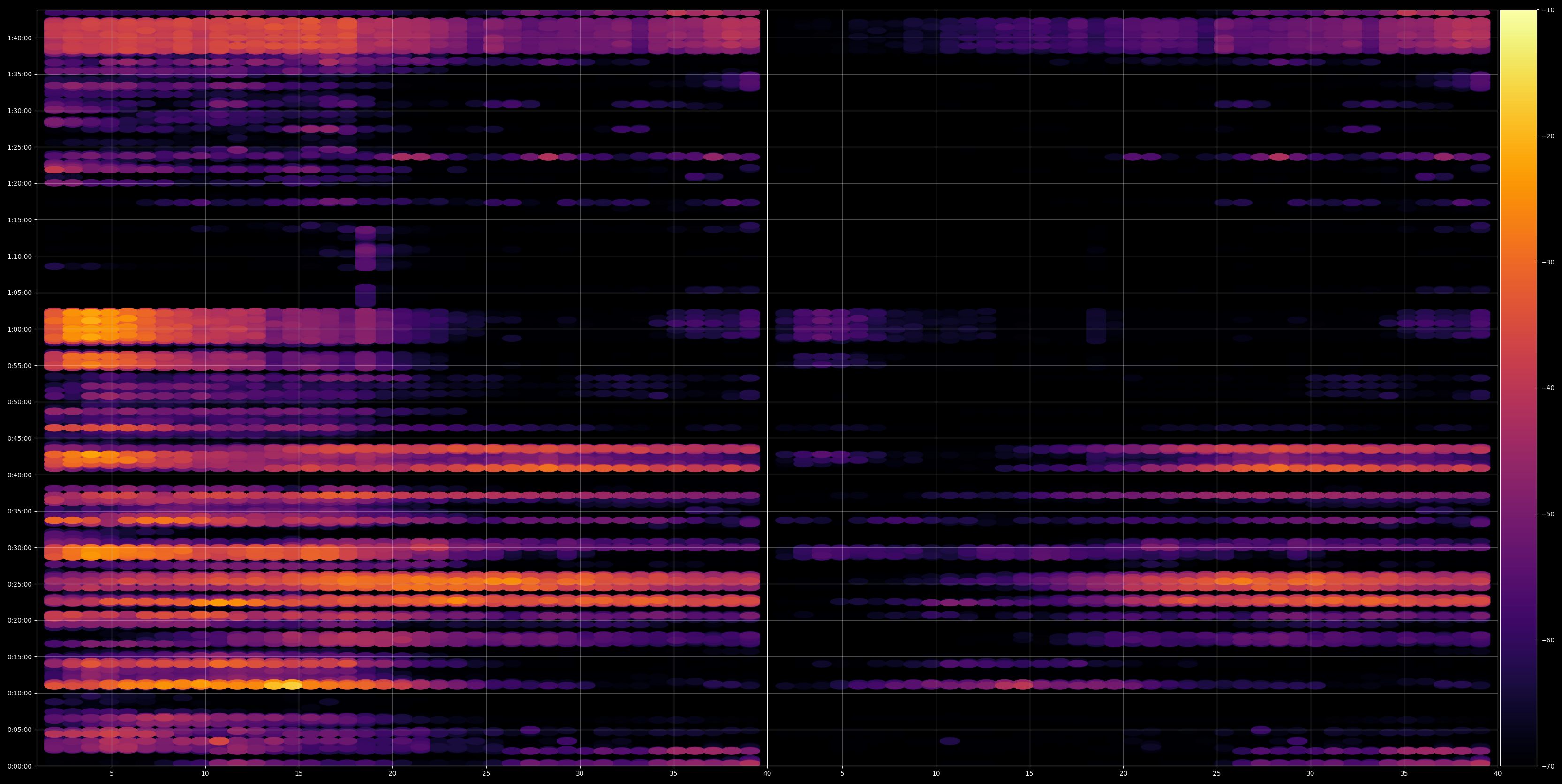This screenshot has width=1562, height=784.
Task: Click the −50 colorbar tick label
Action: pyautogui.click(x=1548, y=514)
